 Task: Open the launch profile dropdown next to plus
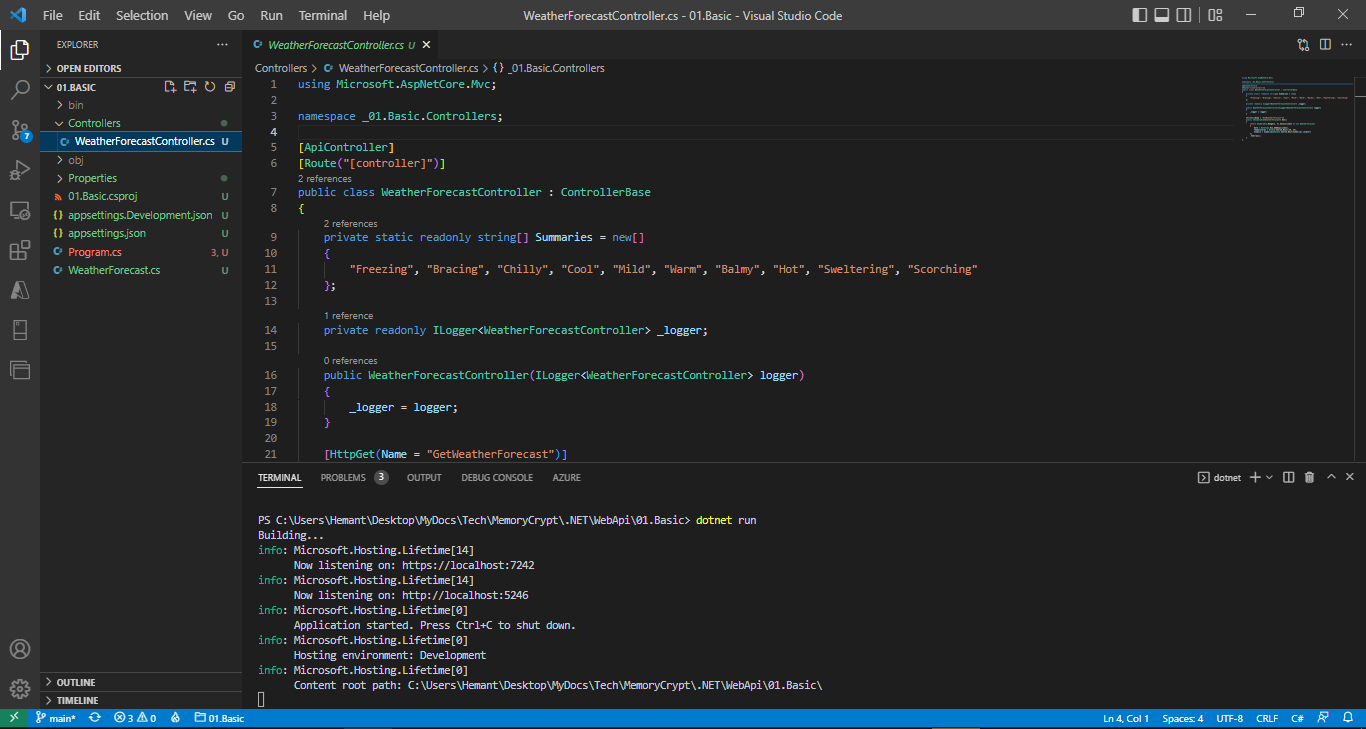pyautogui.click(x=1269, y=478)
